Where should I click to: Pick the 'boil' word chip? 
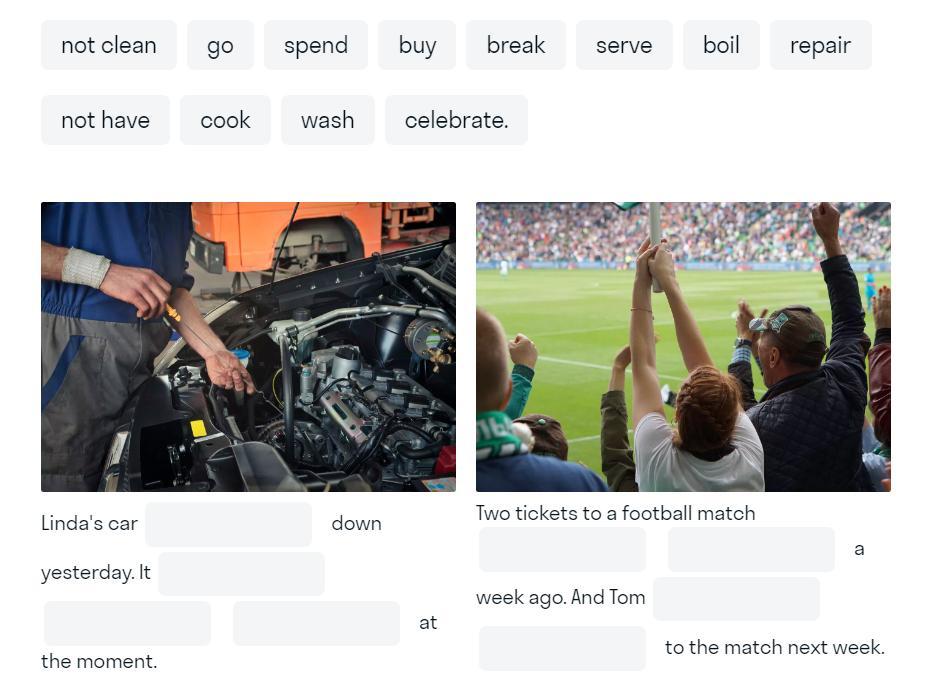(x=721, y=45)
